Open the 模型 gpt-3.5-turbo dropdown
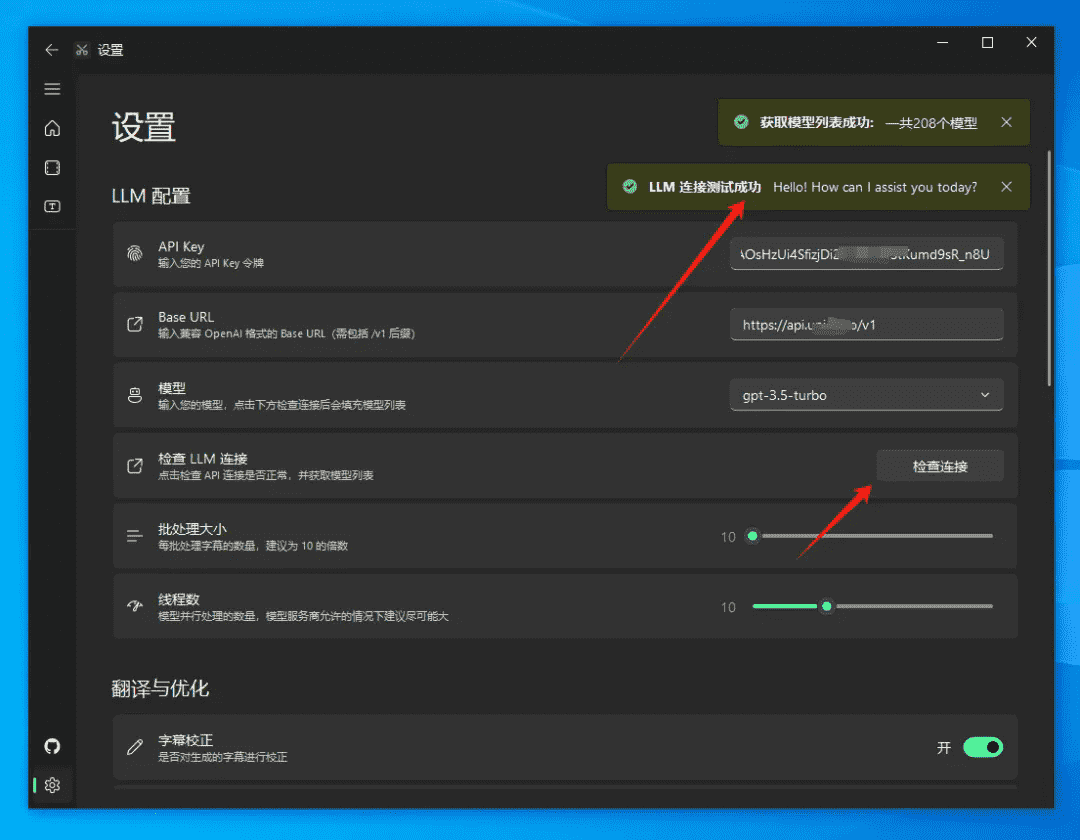This screenshot has height=840, width=1080. pyautogui.click(x=866, y=395)
